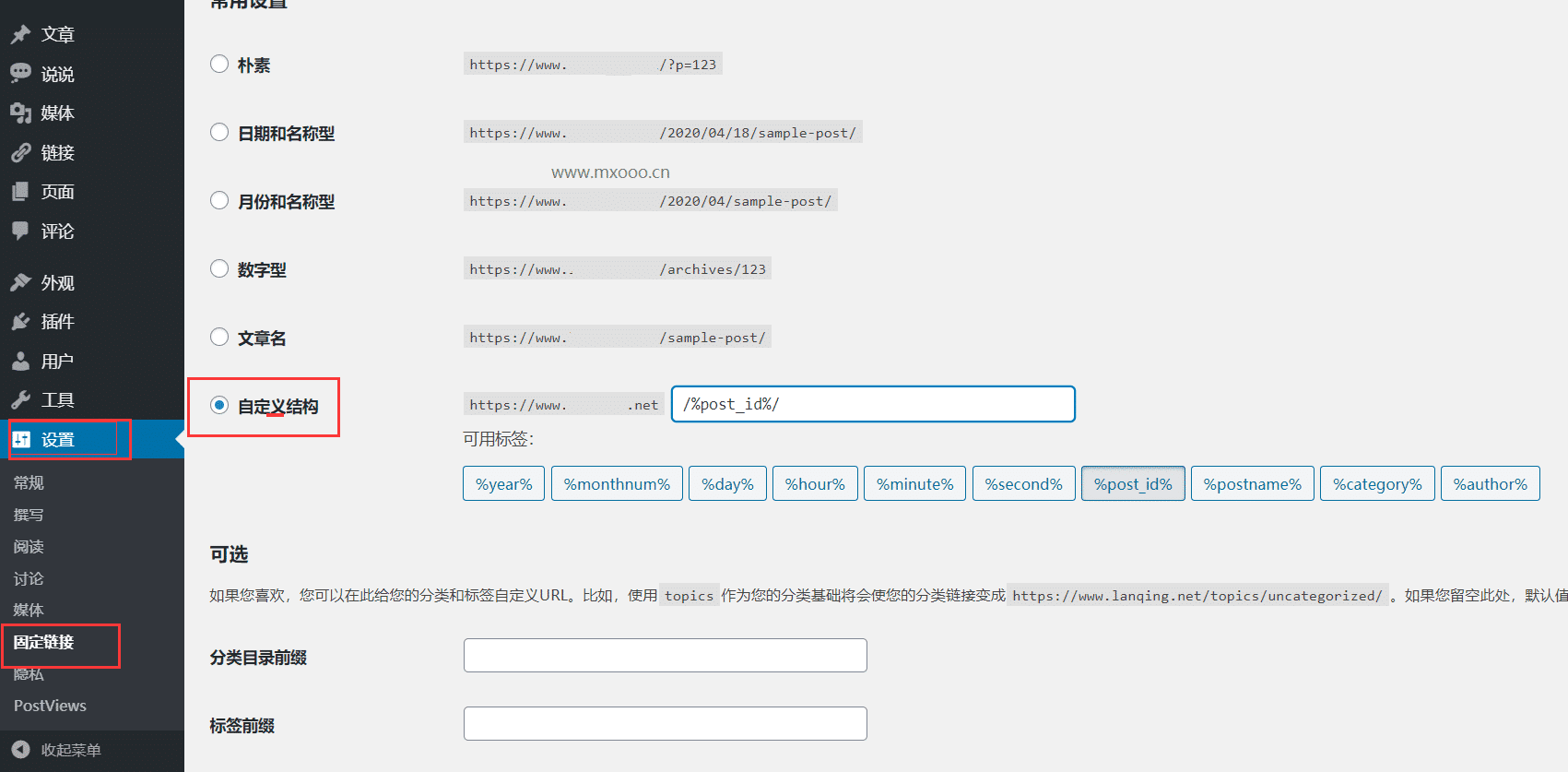Choose the 日期和名称型 radio option
Screen dimensions: 1568x772
pos(219,132)
